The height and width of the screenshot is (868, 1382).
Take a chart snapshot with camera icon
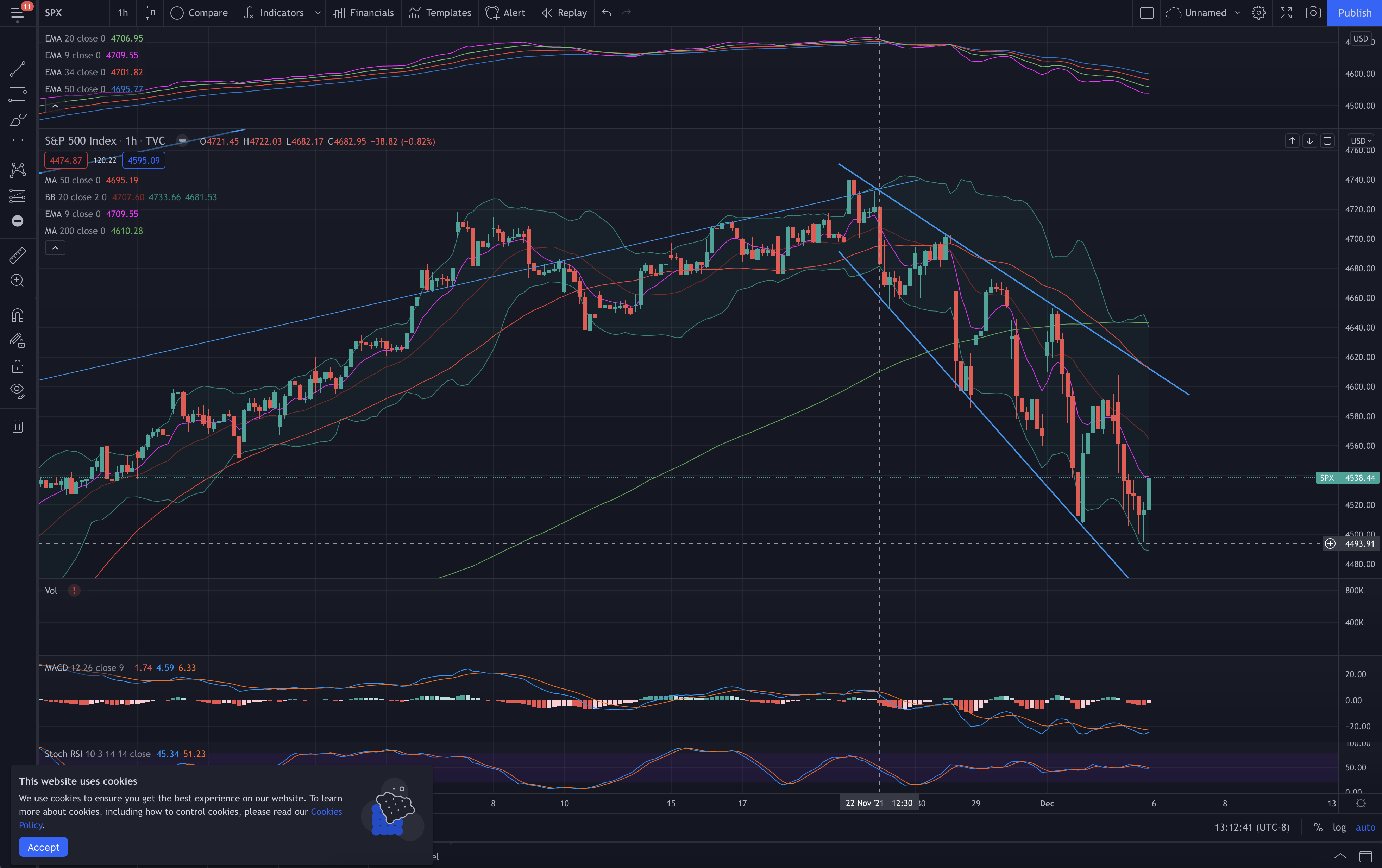[1313, 13]
